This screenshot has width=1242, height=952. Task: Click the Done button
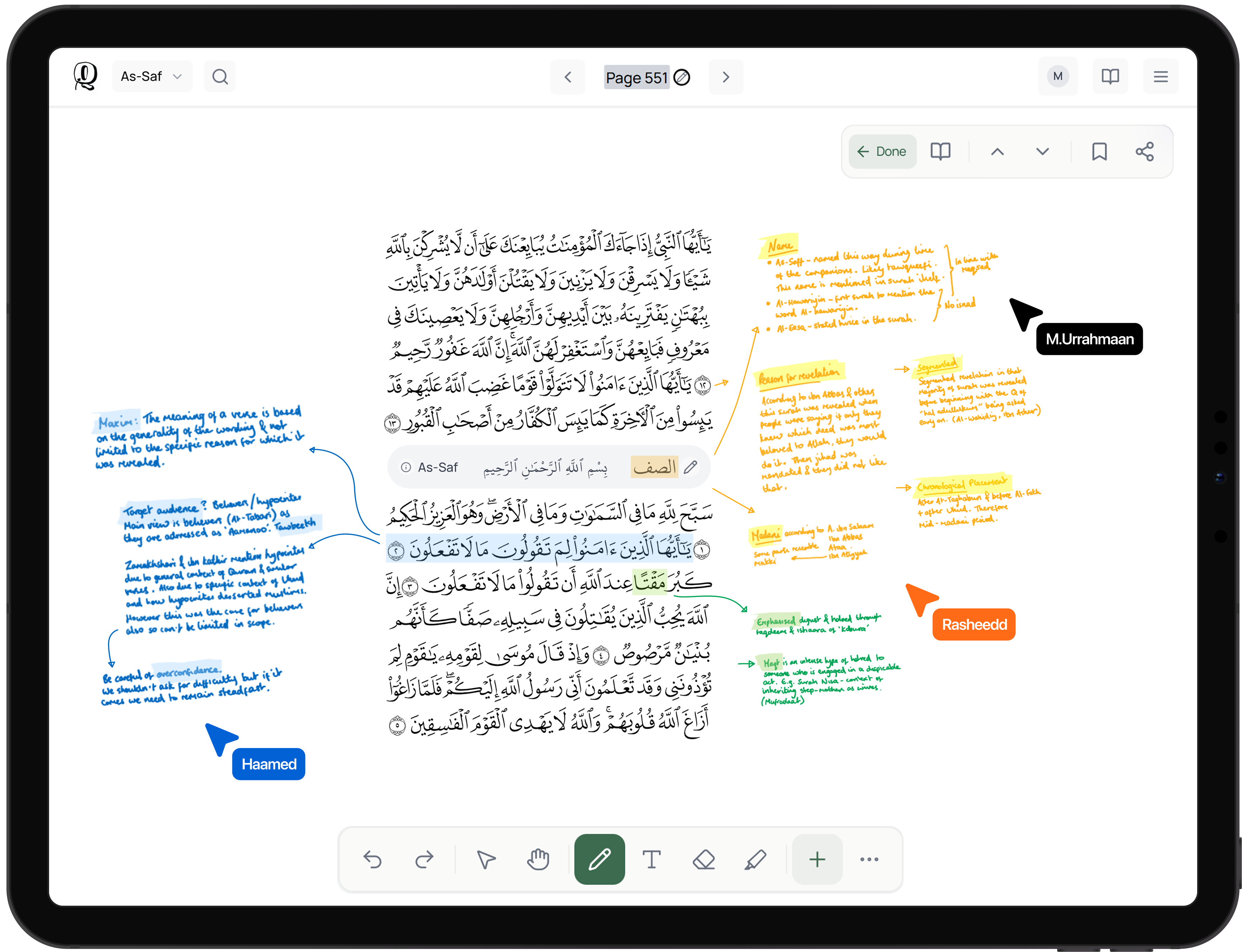(x=882, y=151)
